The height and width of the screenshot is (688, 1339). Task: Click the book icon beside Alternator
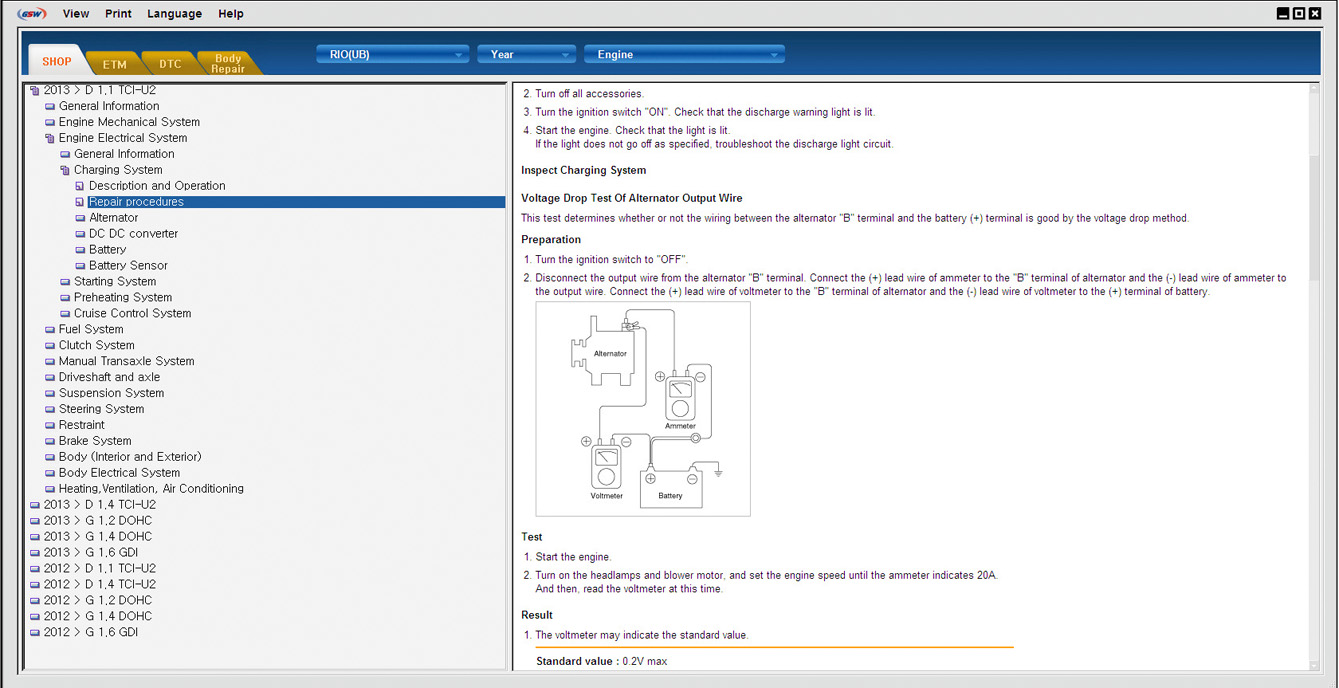pos(80,218)
